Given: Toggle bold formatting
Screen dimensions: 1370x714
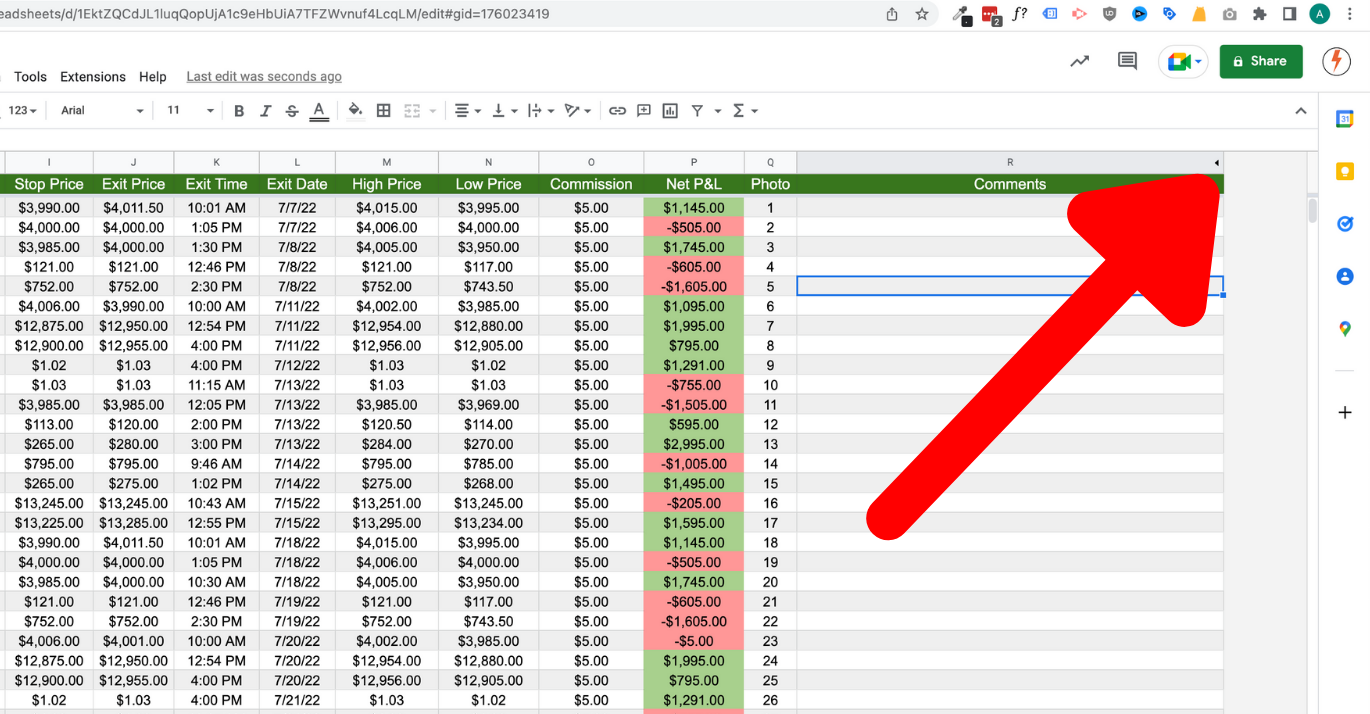Looking at the screenshot, I should [x=239, y=111].
